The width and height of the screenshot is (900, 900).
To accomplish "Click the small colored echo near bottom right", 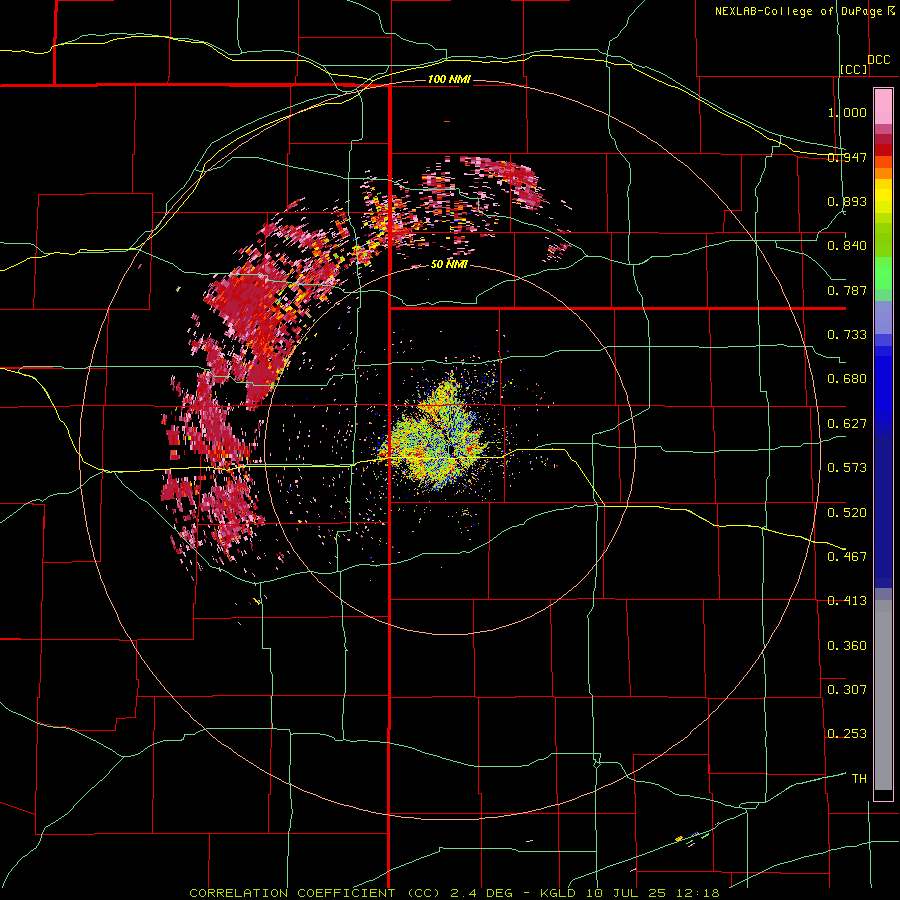I will coord(693,837).
